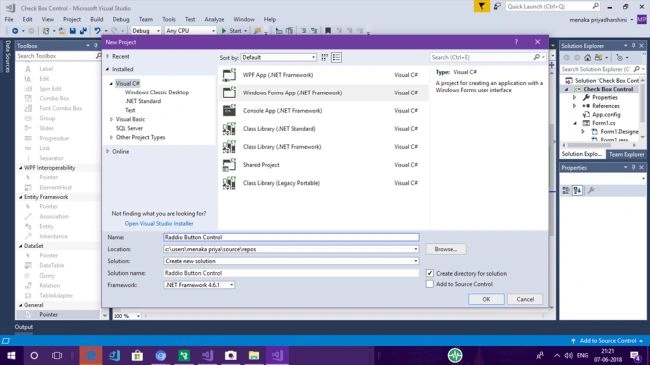Click Cancel in New Project dialog

525,299
